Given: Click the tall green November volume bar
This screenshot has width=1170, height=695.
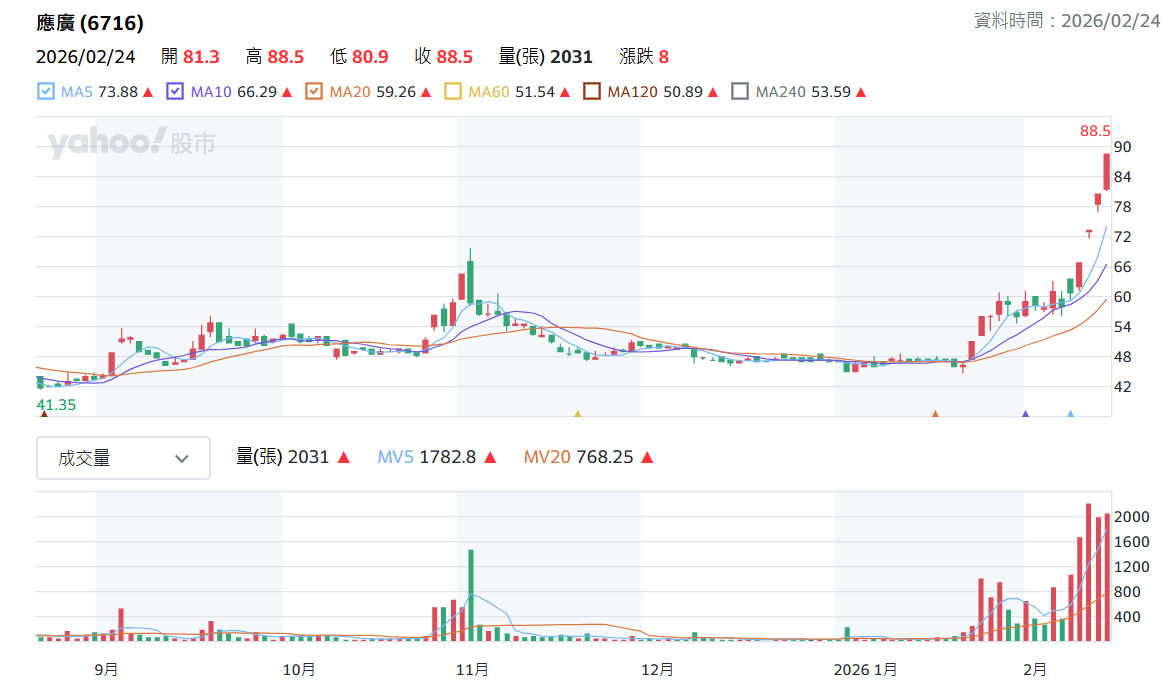Looking at the screenshot, I should pyautogui.click(x=471, y=595).
